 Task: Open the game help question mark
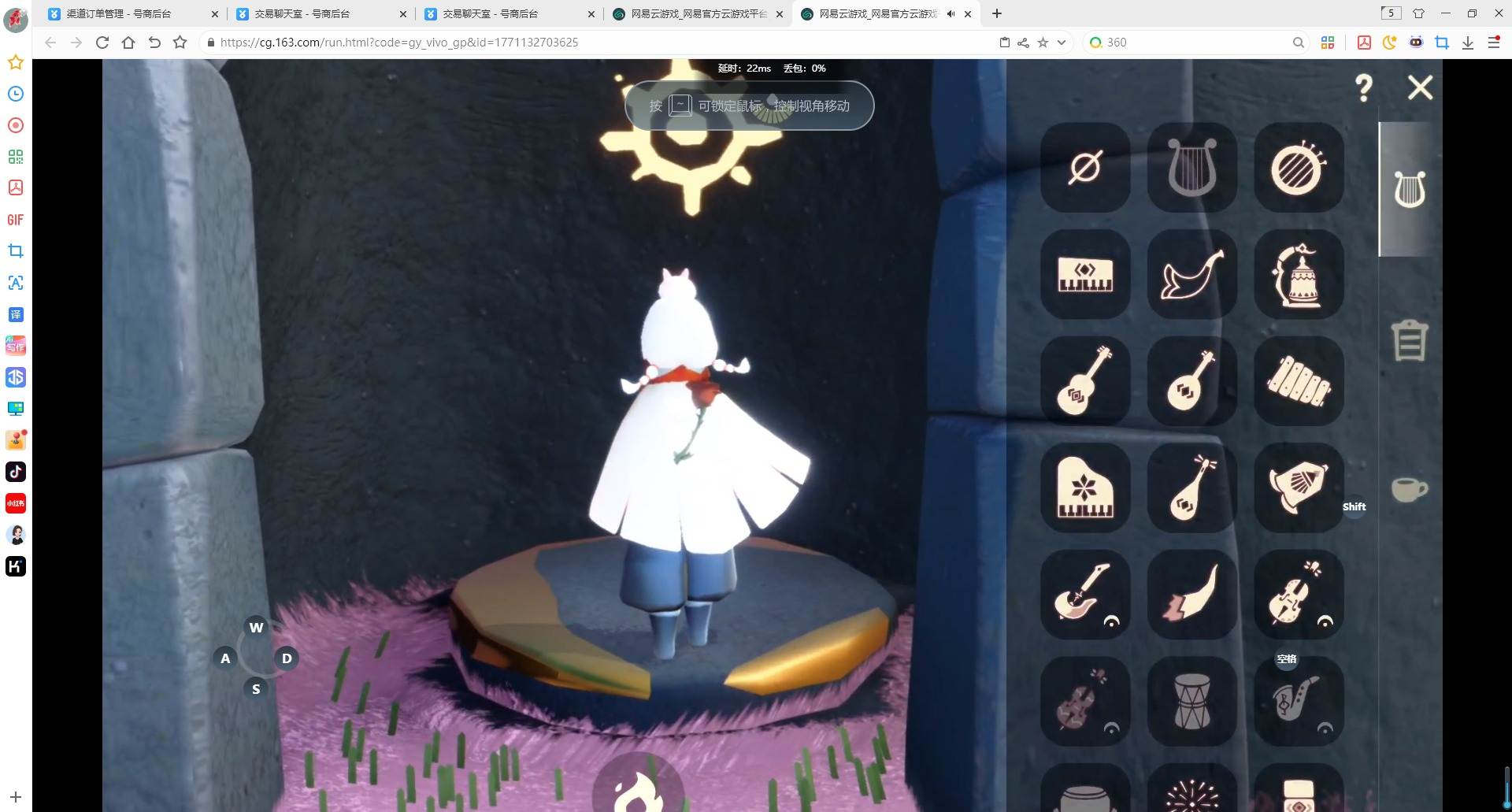tap(1364, 87)
